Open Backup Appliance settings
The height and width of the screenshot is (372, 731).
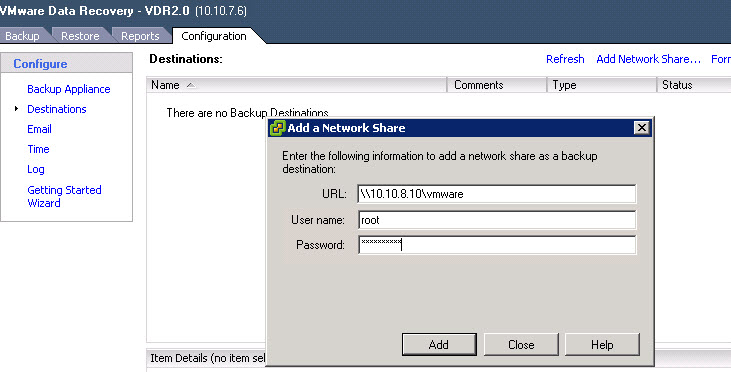(x=69, y=89)
